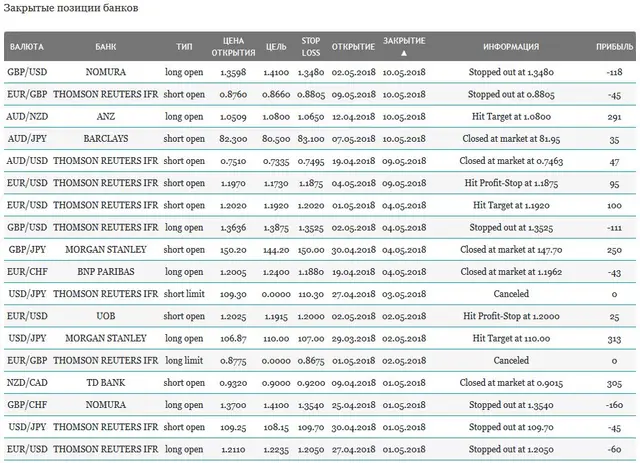The width and height of the screenshot is (640, 463).
Task: Select the BARCLAYS bank cell
Action: 106,139
